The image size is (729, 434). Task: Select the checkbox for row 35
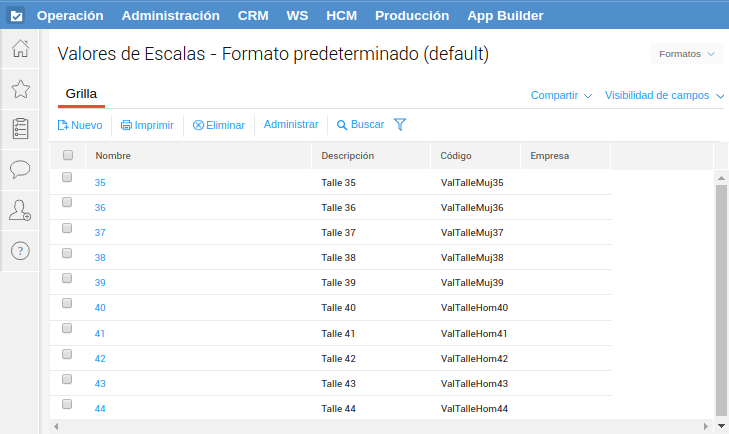(68, 177)
